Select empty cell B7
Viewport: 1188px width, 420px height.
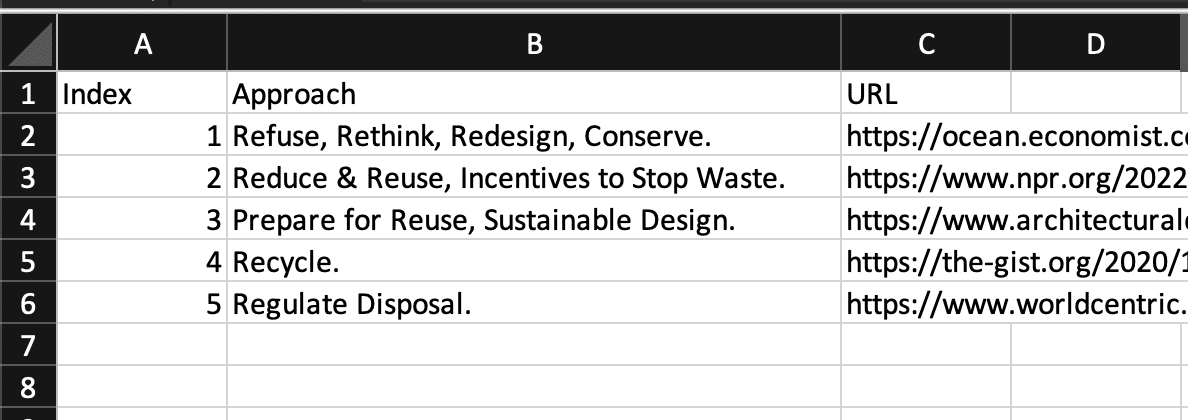(534, 346)
